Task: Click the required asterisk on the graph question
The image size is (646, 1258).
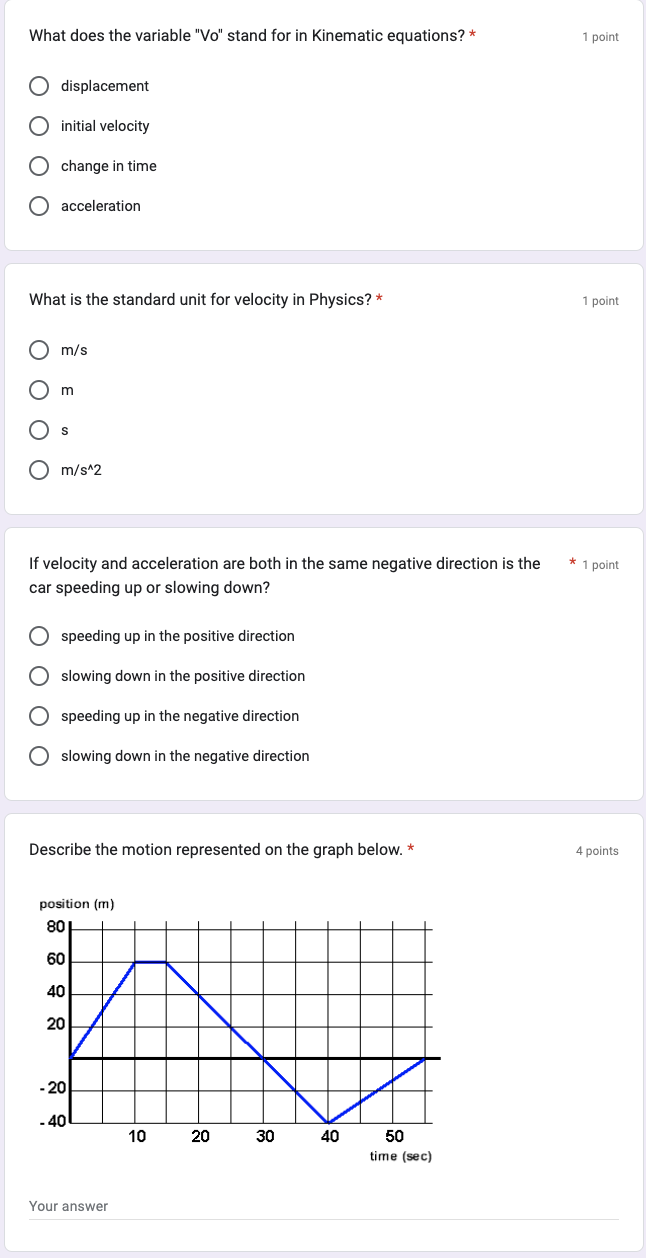Action: [x=409, y=849]
